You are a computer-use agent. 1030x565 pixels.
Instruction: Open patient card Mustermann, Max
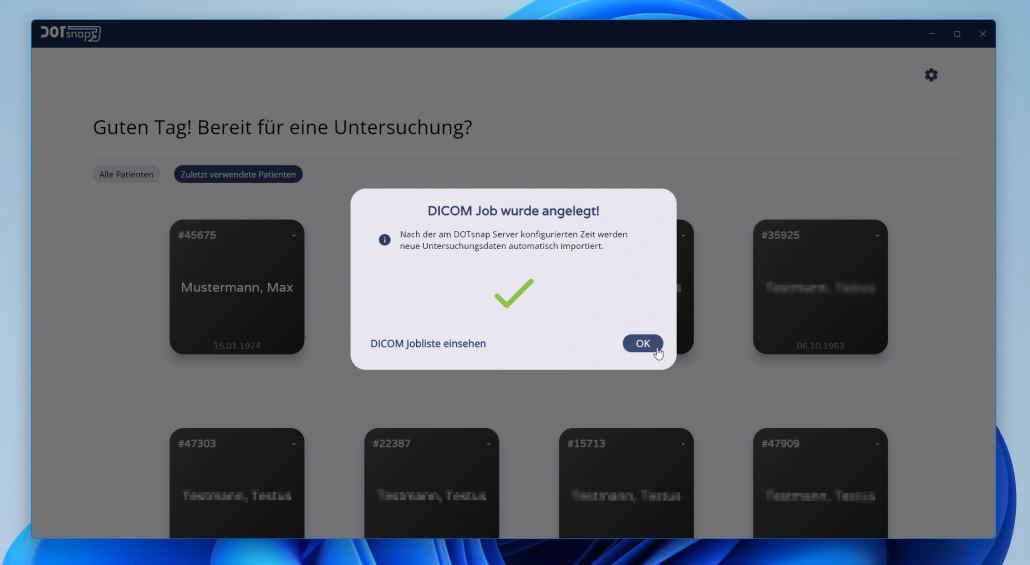pyautogui.click(x=237, y=287)
